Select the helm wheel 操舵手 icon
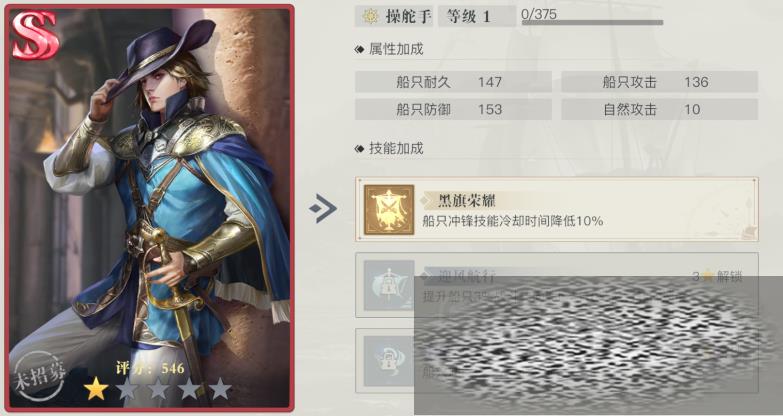783x416 pixels. pos(371,16)
